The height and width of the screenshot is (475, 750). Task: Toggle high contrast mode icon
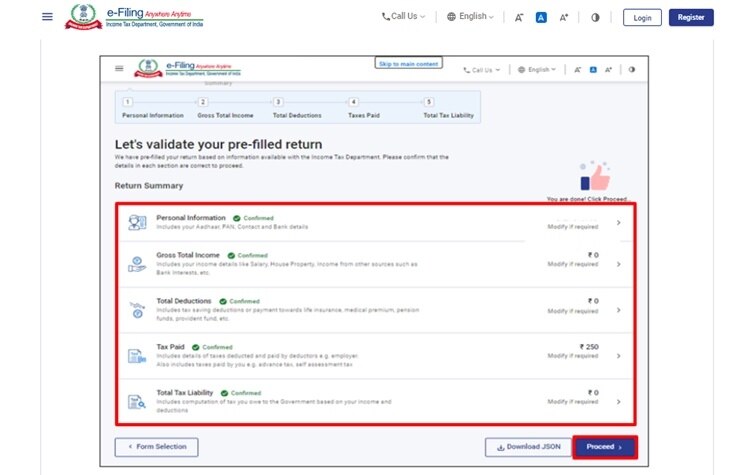595,17
